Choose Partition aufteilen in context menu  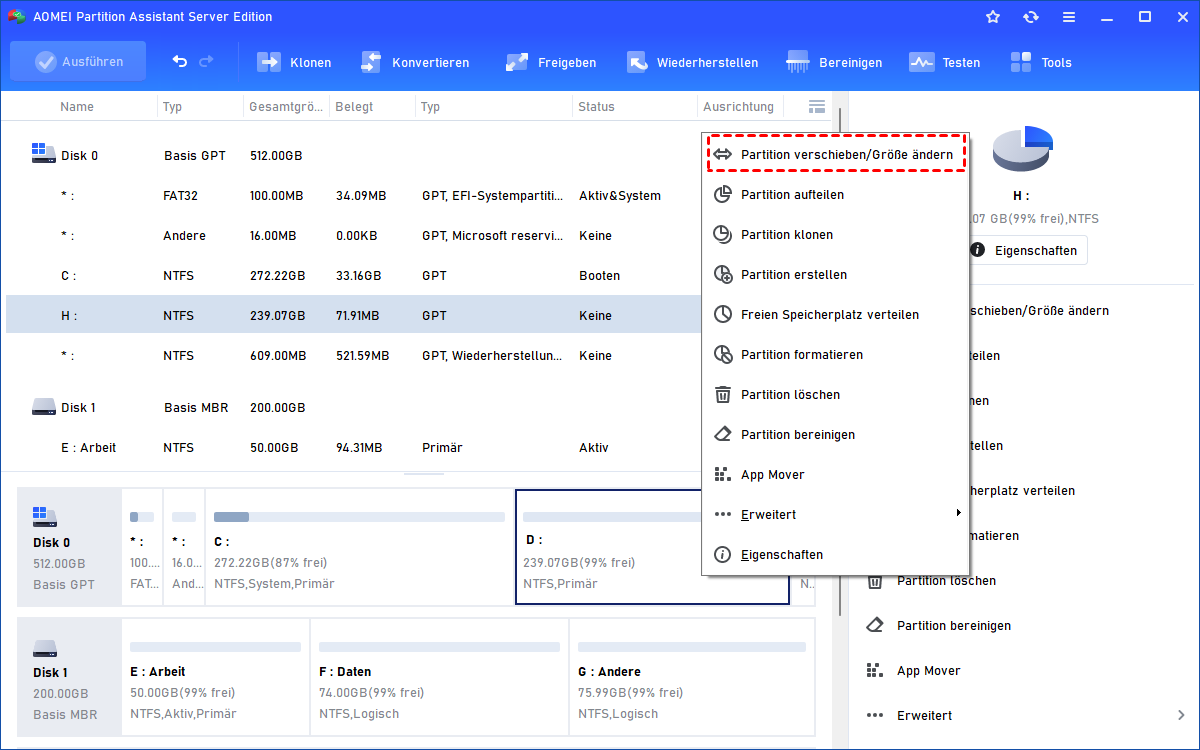click(836, 194)
